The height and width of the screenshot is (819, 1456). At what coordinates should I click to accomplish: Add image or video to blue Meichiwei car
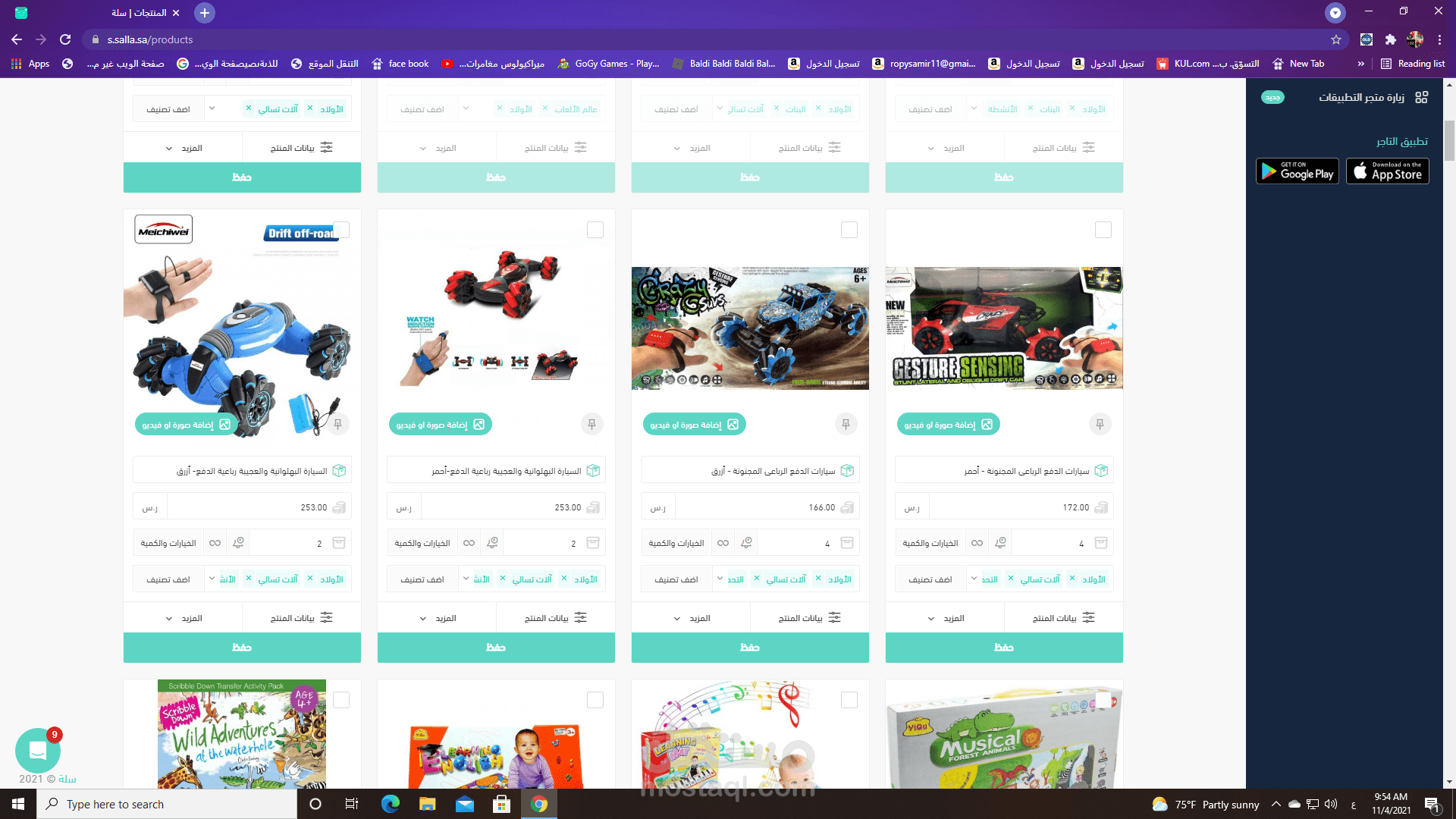coord(186,425)
